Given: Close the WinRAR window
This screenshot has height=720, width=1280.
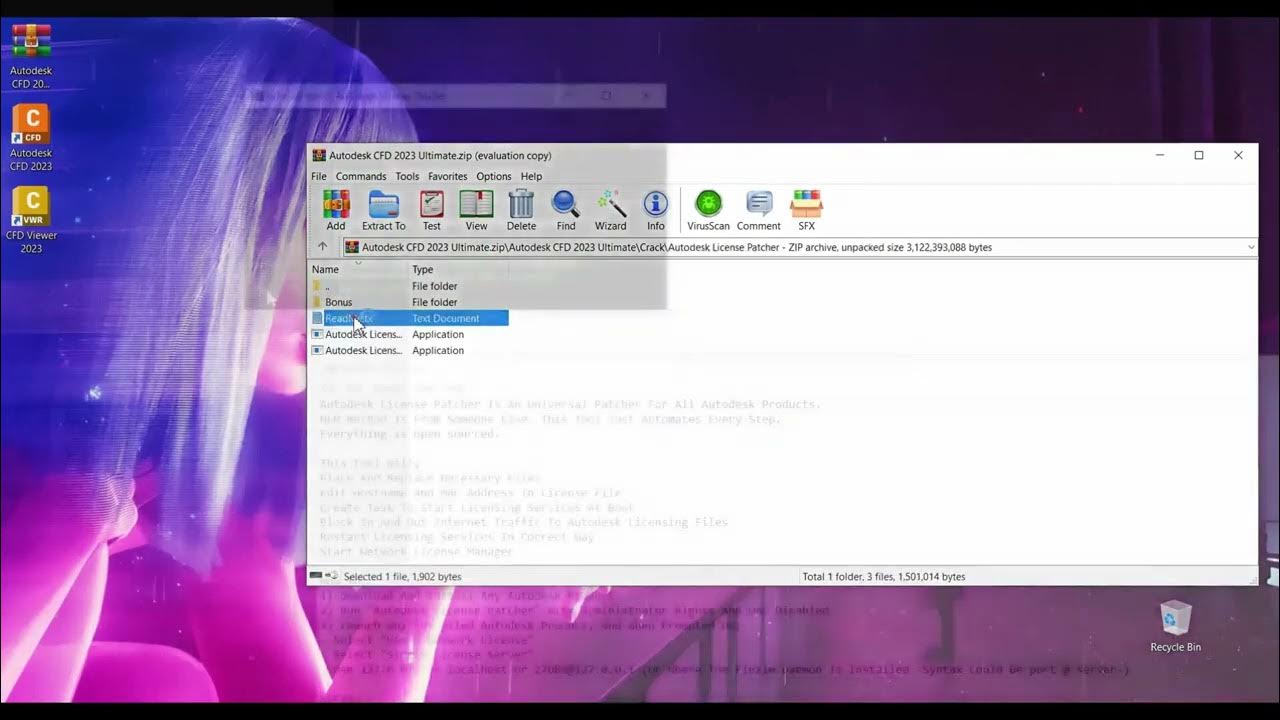Looking at the screenshot, I should [1238, 155].
